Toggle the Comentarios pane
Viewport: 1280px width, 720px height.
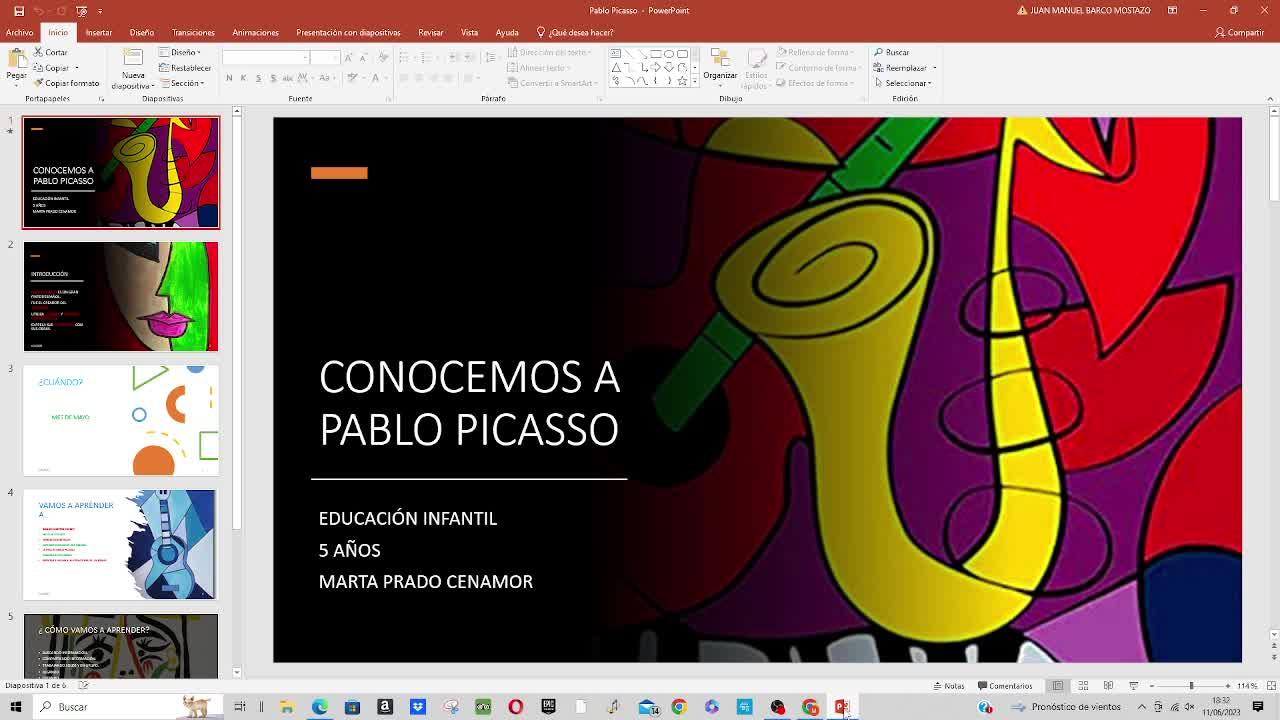(x=1005, y=686)
